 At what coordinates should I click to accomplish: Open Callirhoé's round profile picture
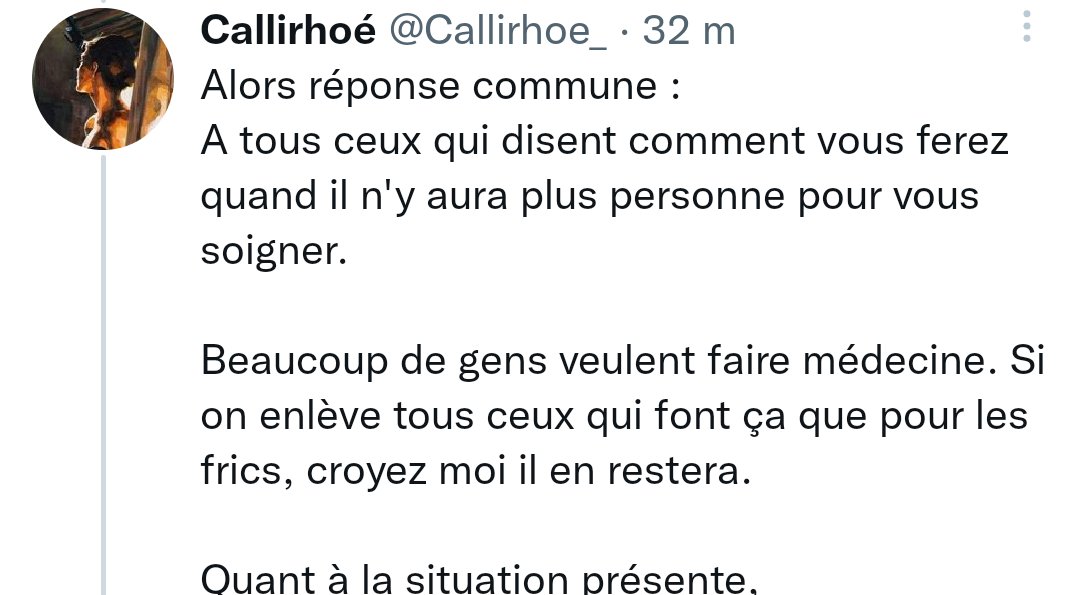click(103, 79)
